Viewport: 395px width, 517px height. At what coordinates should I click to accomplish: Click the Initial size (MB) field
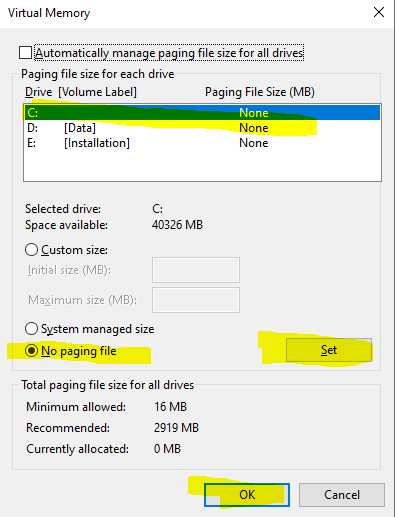pos(196,269)
